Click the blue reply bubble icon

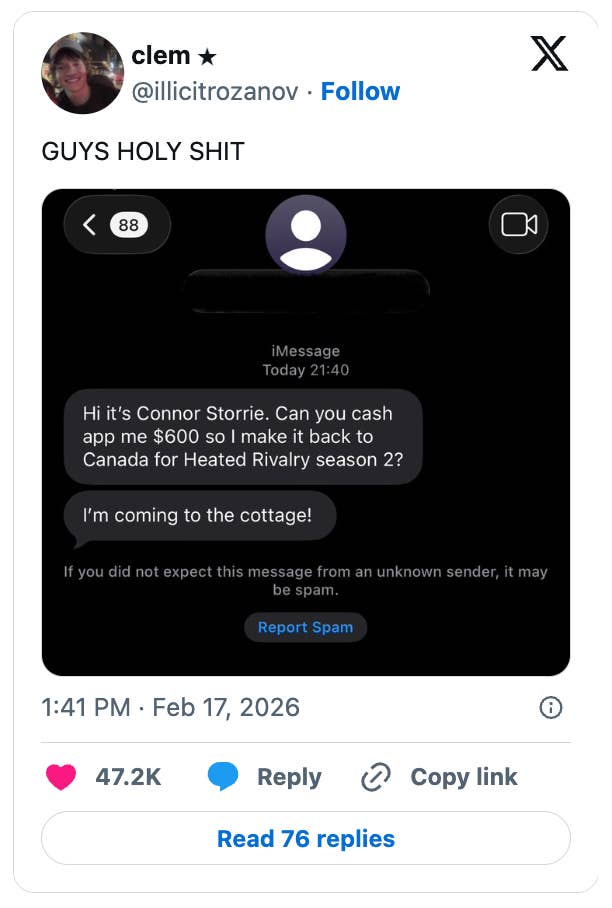click(222, 777)
